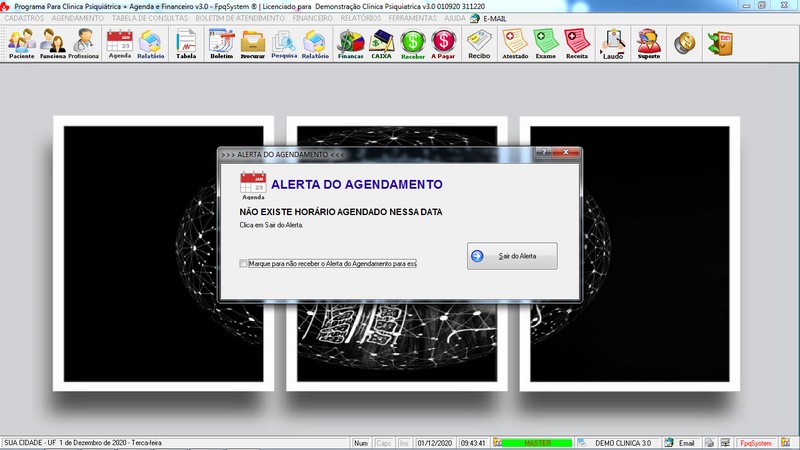800x450 pixels.
Task: Click the green Receber icon
Action: pyautogui.click(x=413, y=44)
